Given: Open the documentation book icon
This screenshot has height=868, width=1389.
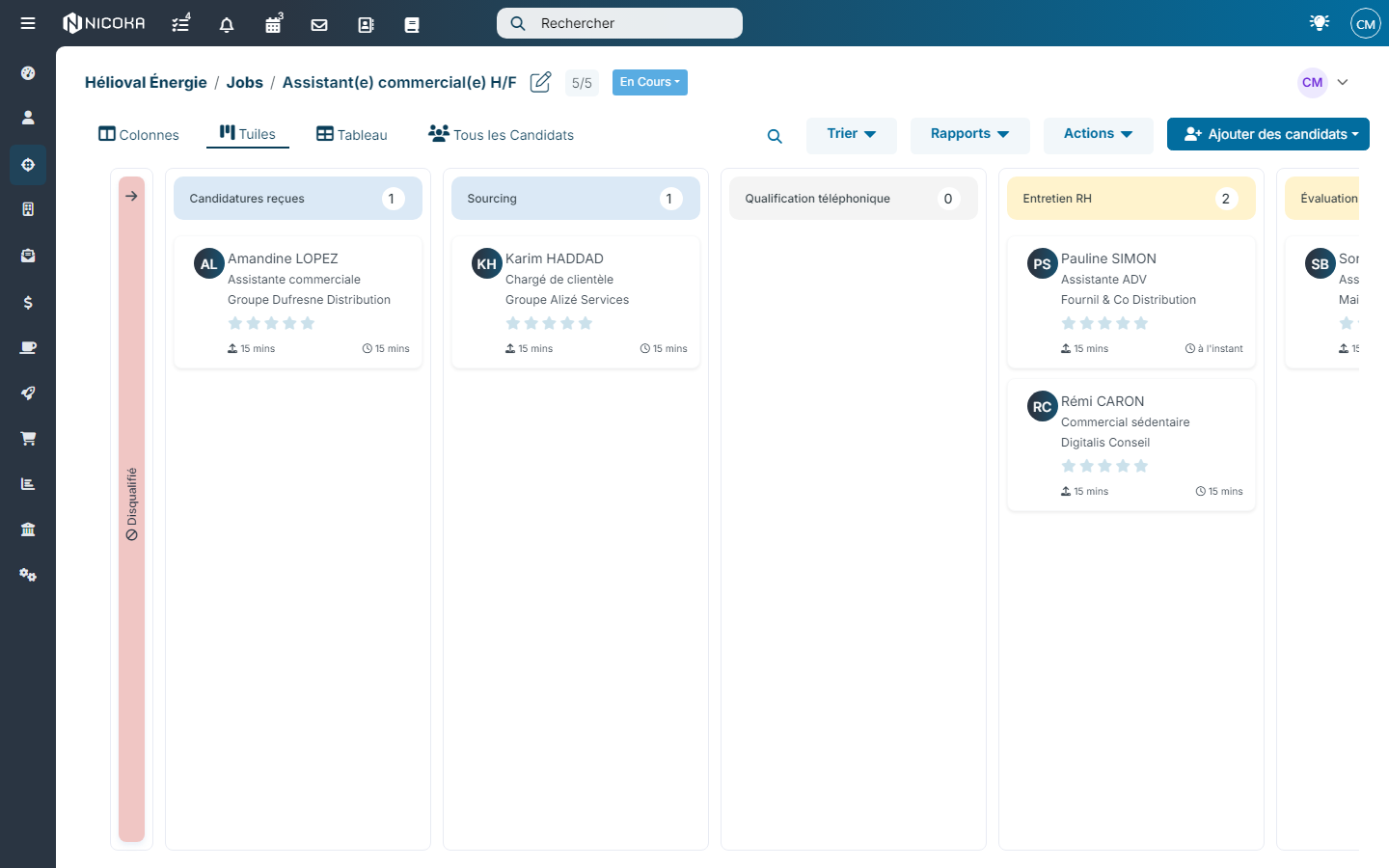Looking at the screenshot, I should (x=412, y=25).
